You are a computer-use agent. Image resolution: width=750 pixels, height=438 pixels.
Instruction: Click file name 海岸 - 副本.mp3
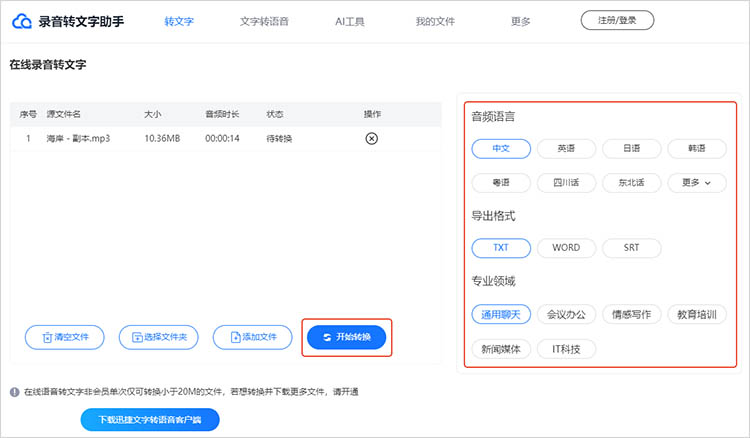(78, 139)
